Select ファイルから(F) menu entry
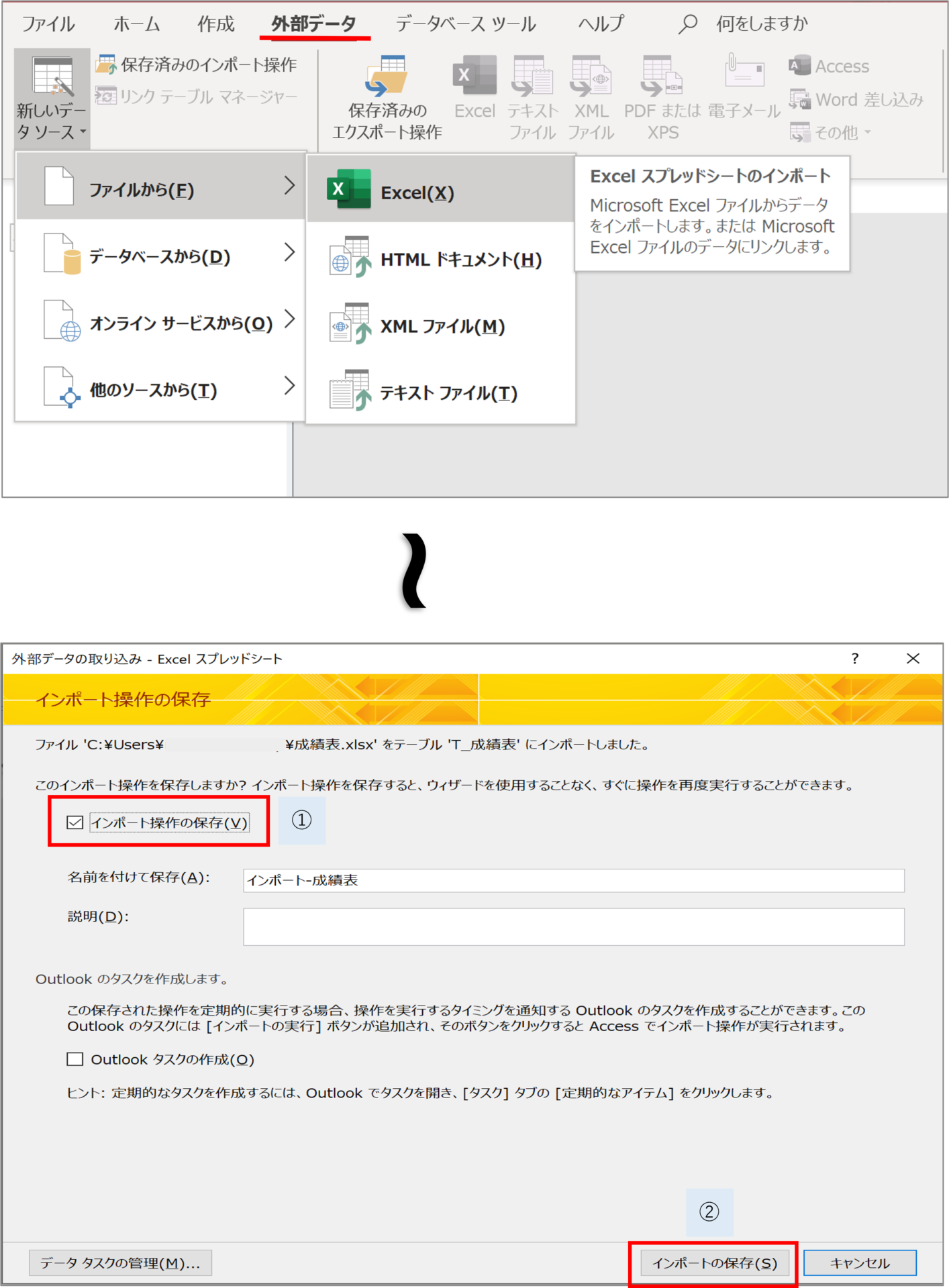949x1288 pixels. pyautogui.click(x=161, y=186)
